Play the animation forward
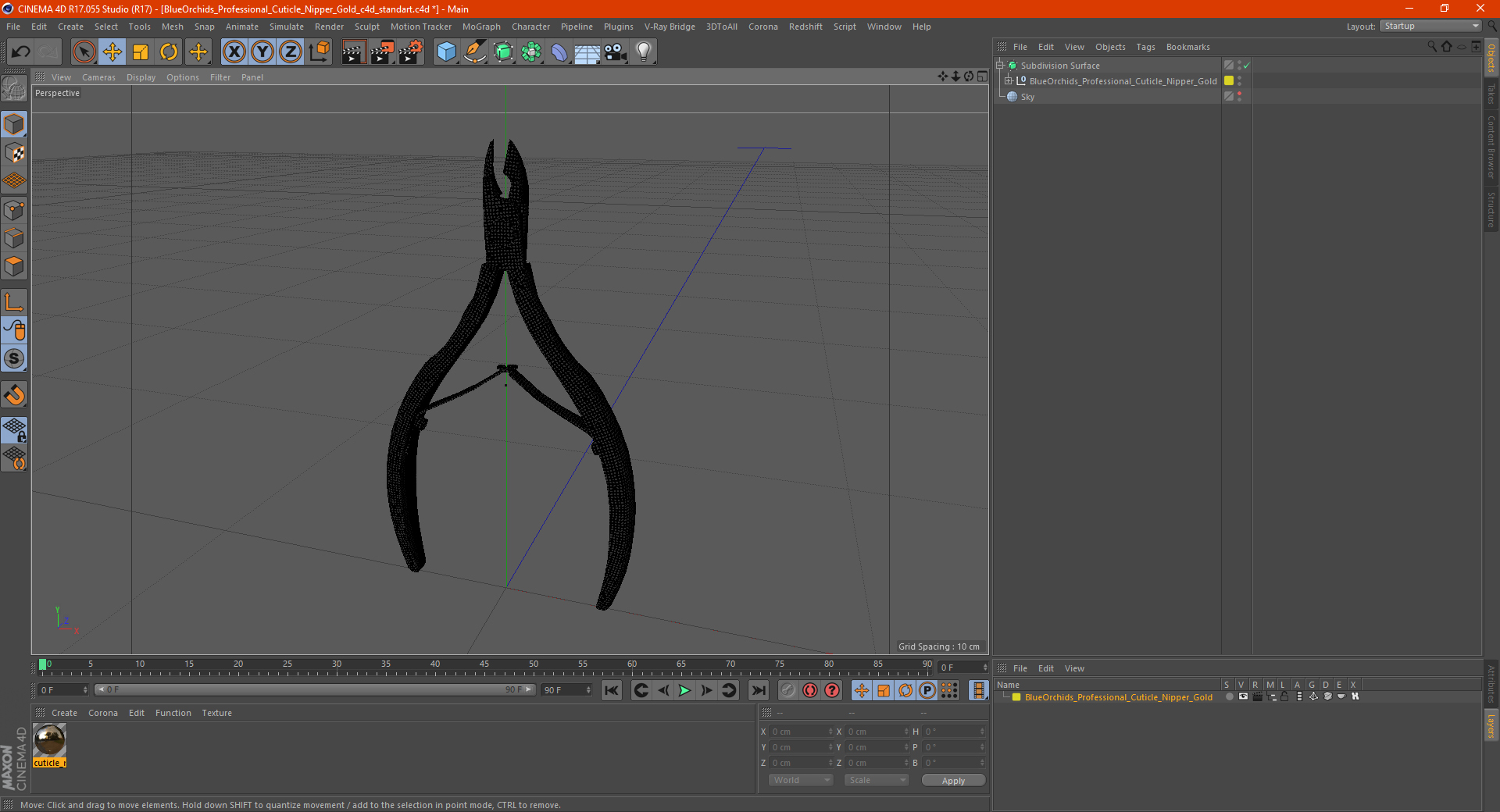 (684, 690)
